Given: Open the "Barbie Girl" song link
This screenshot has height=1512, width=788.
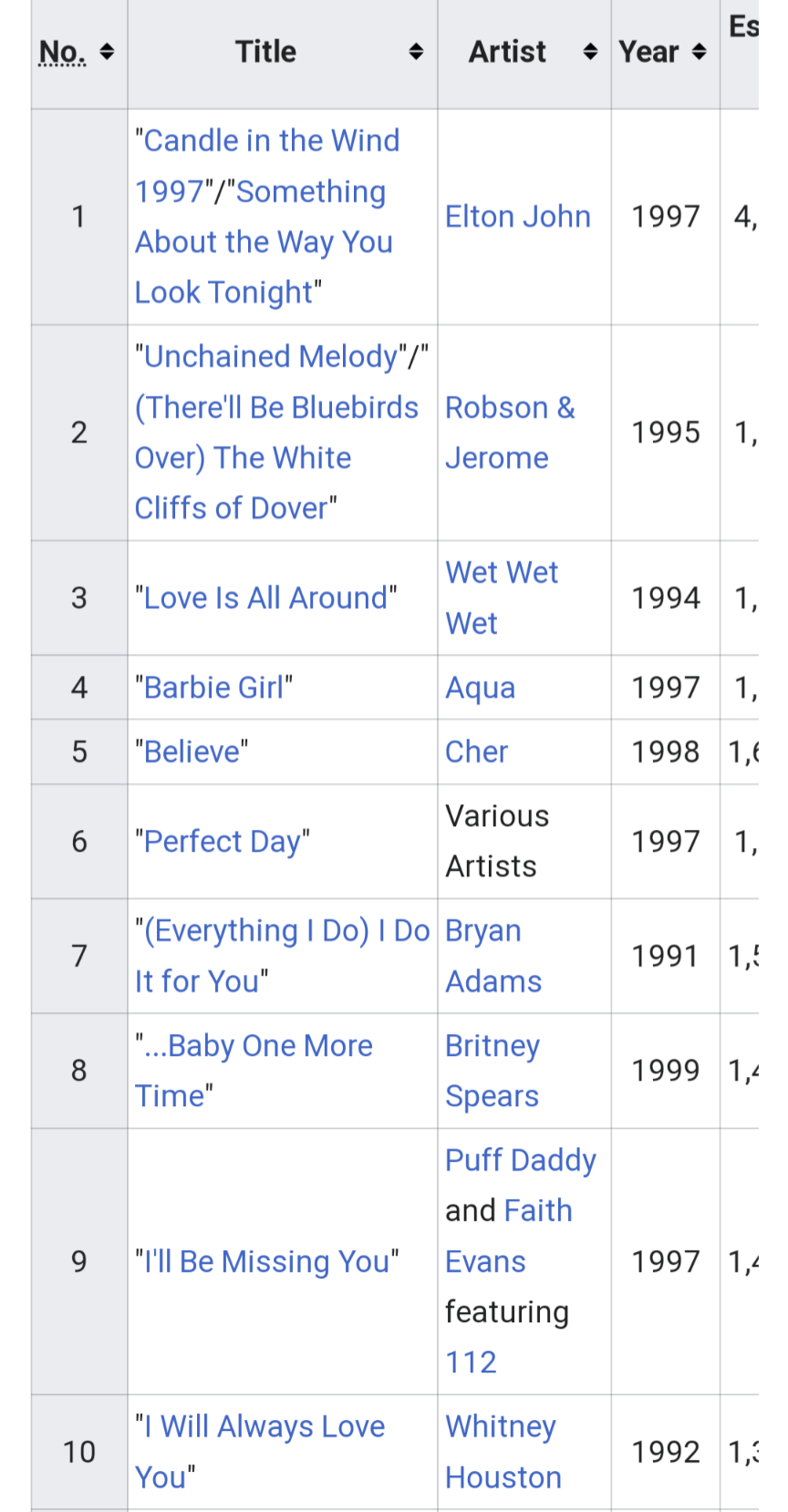Looking at the screenshot, I should pos(213,688).
